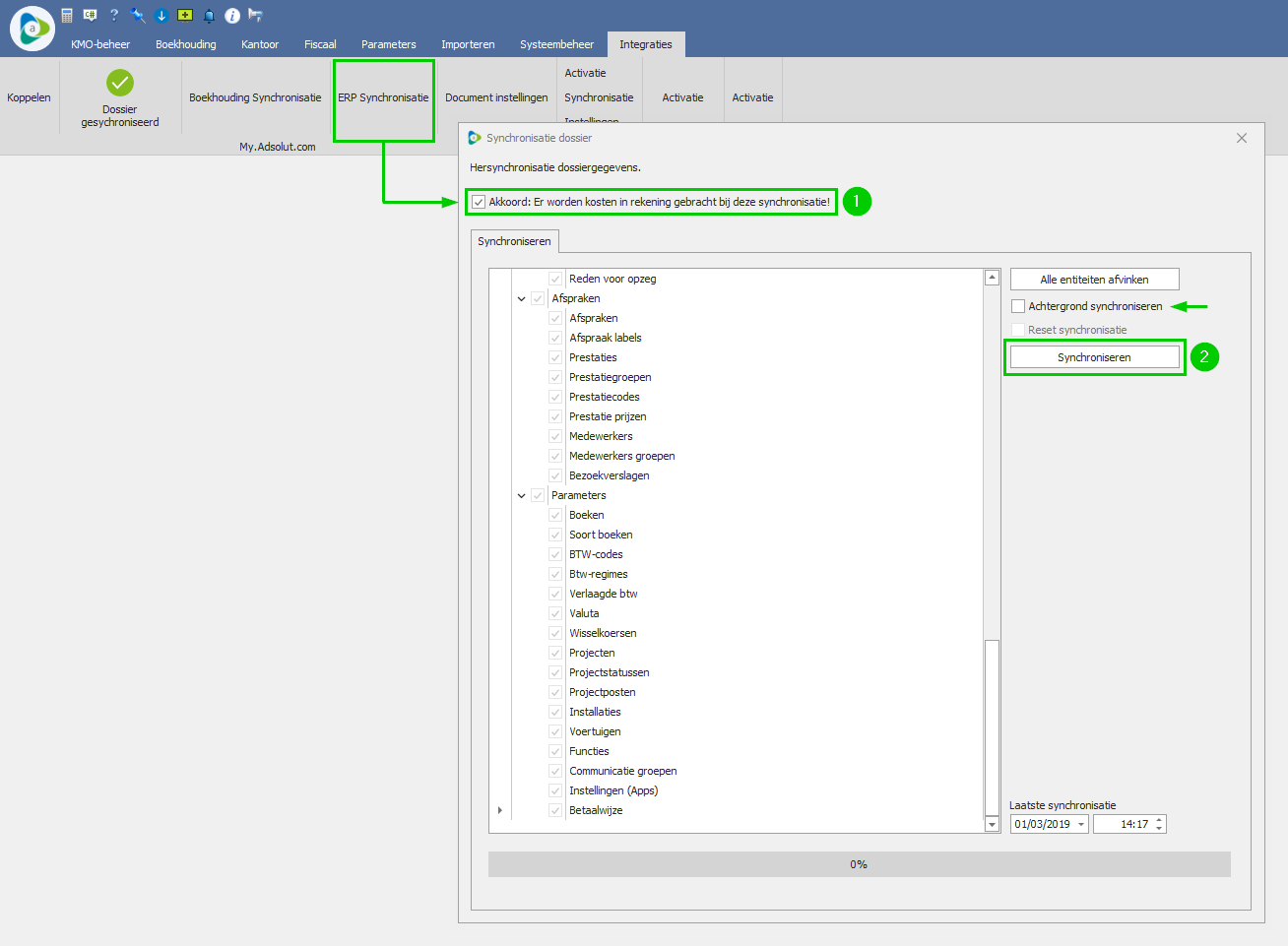
Task: Click the blue pushpin icon
Action: coord(138,16)
